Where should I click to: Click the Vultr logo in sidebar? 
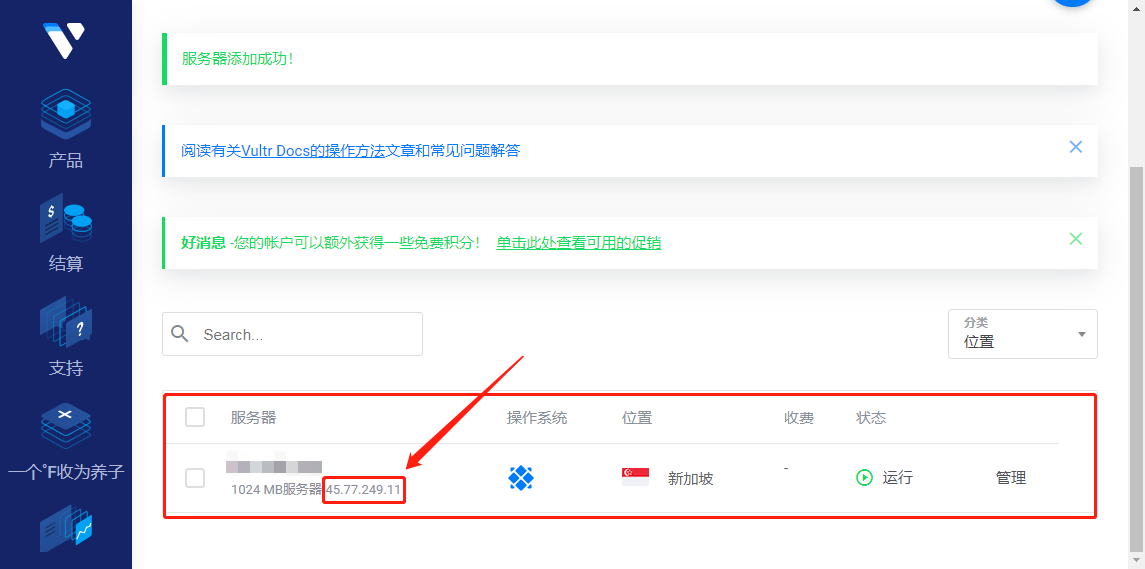(x=64, y=40)
